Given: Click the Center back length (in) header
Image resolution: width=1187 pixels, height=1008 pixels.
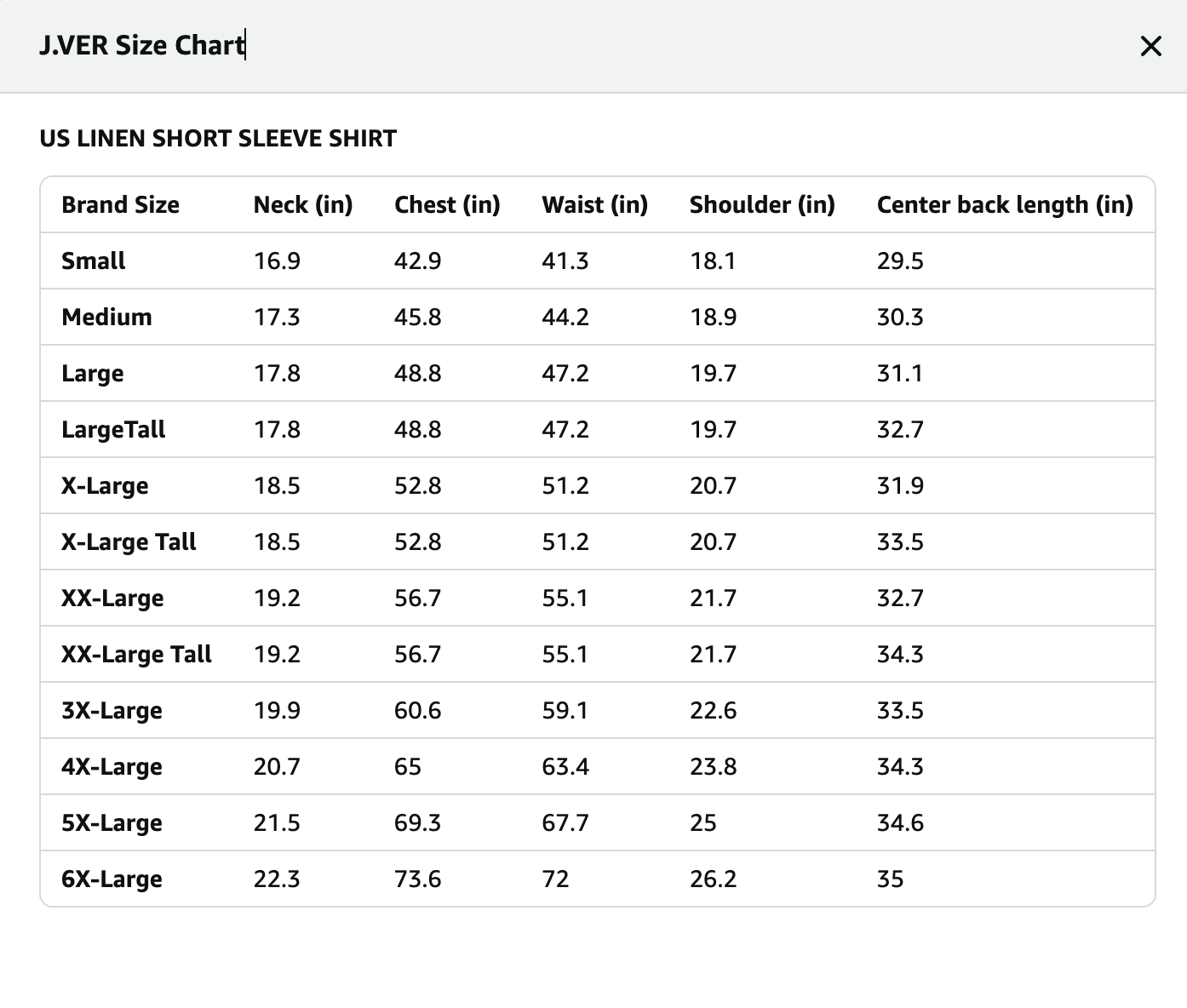Looking at the screenshot, I should 1005,205.
